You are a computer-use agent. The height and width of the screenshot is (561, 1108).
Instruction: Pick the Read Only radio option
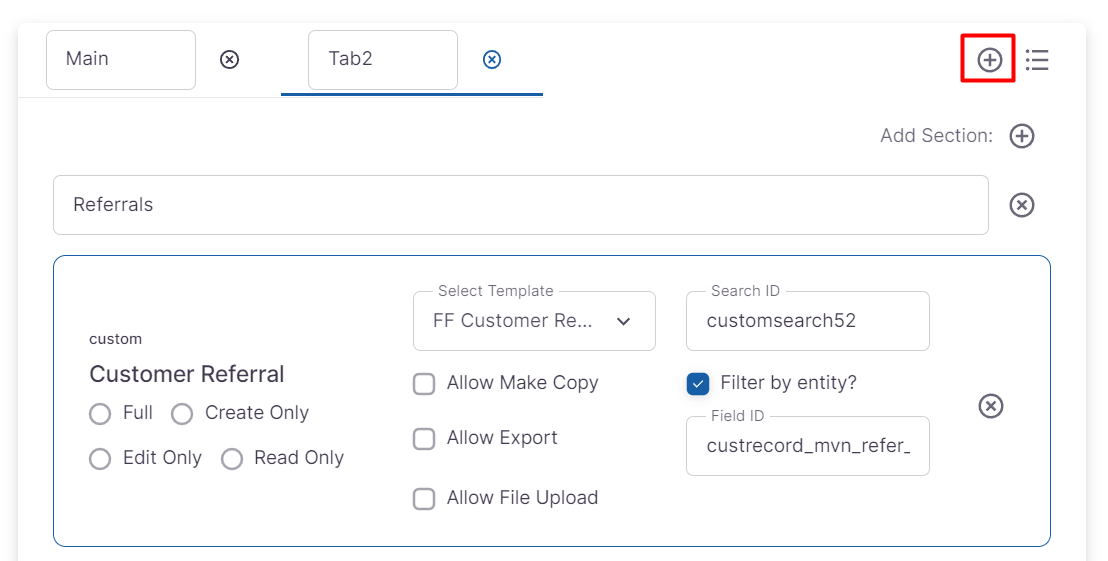click(x=232, y=459)
